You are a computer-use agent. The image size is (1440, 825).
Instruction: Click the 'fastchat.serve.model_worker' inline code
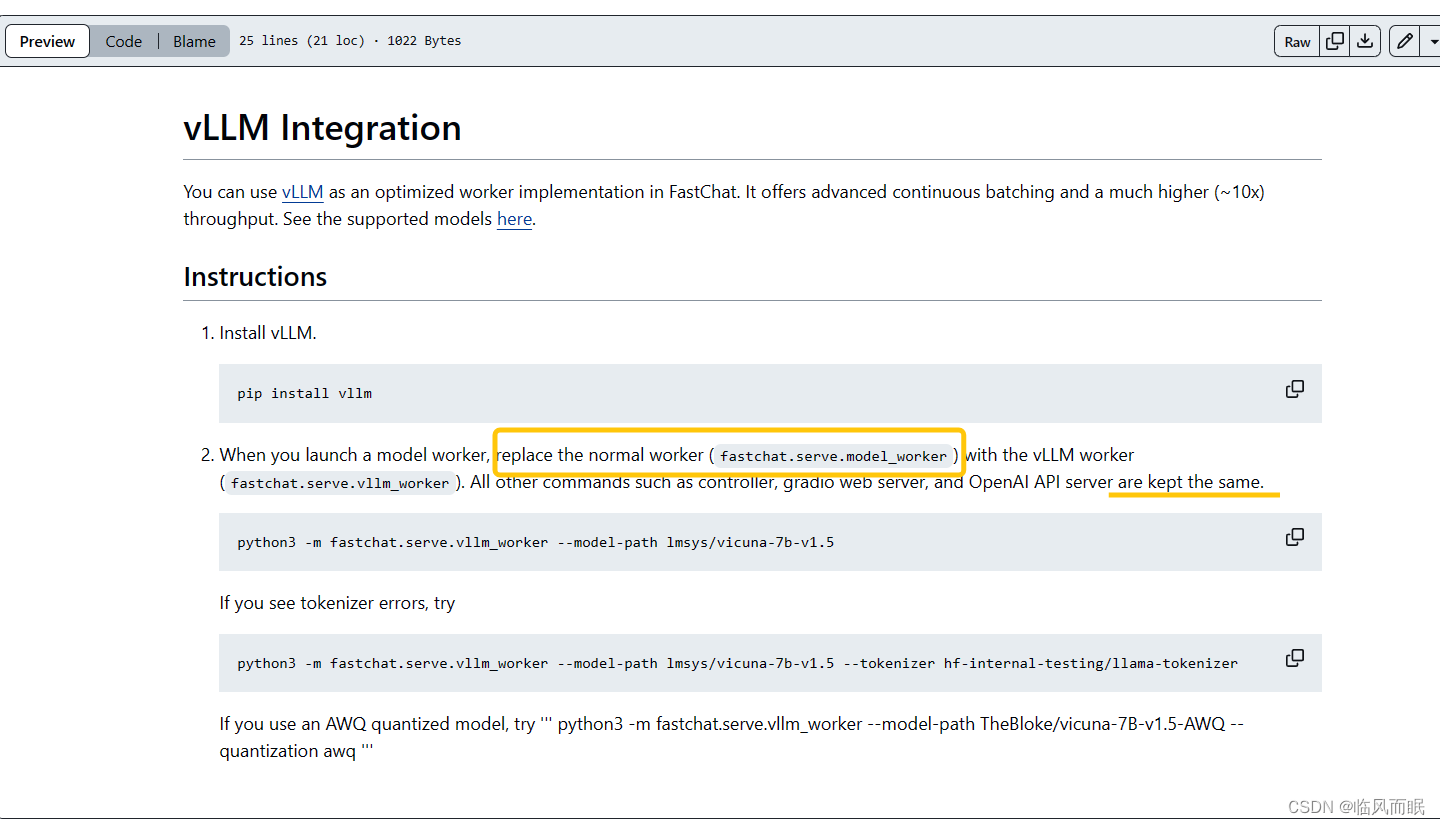pos(833,456)
